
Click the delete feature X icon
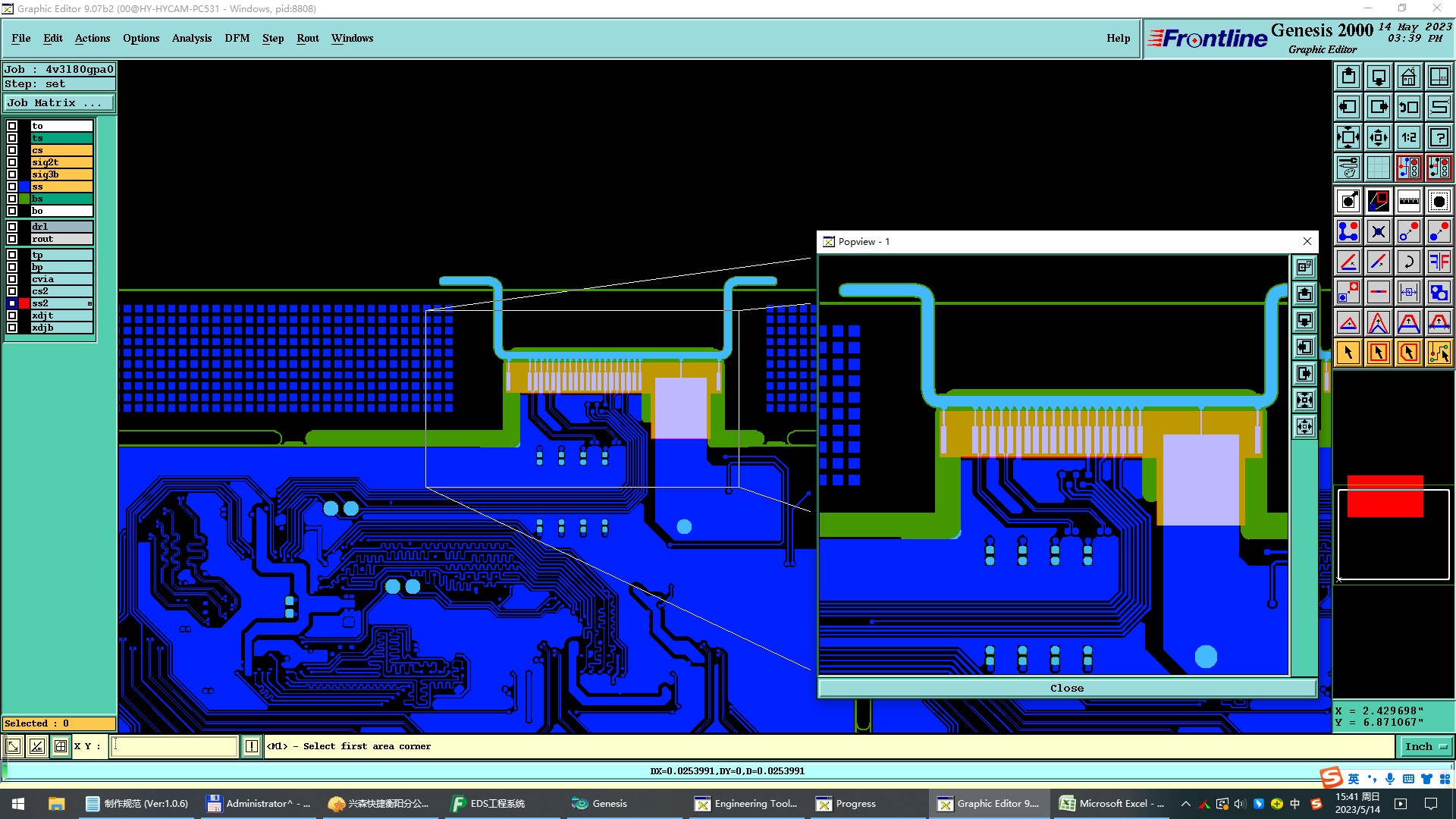(1378, 231)
